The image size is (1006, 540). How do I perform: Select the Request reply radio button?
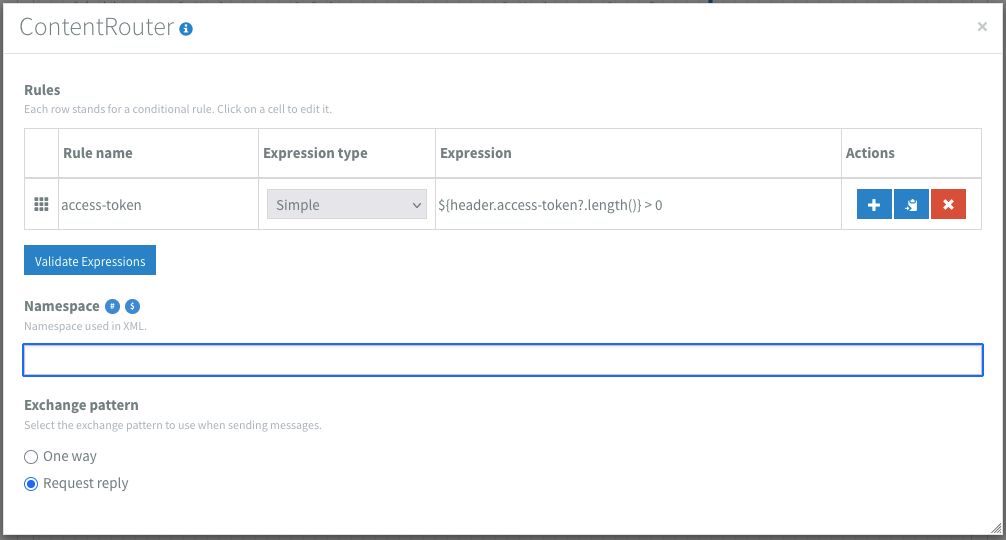(x=31, y=484)
